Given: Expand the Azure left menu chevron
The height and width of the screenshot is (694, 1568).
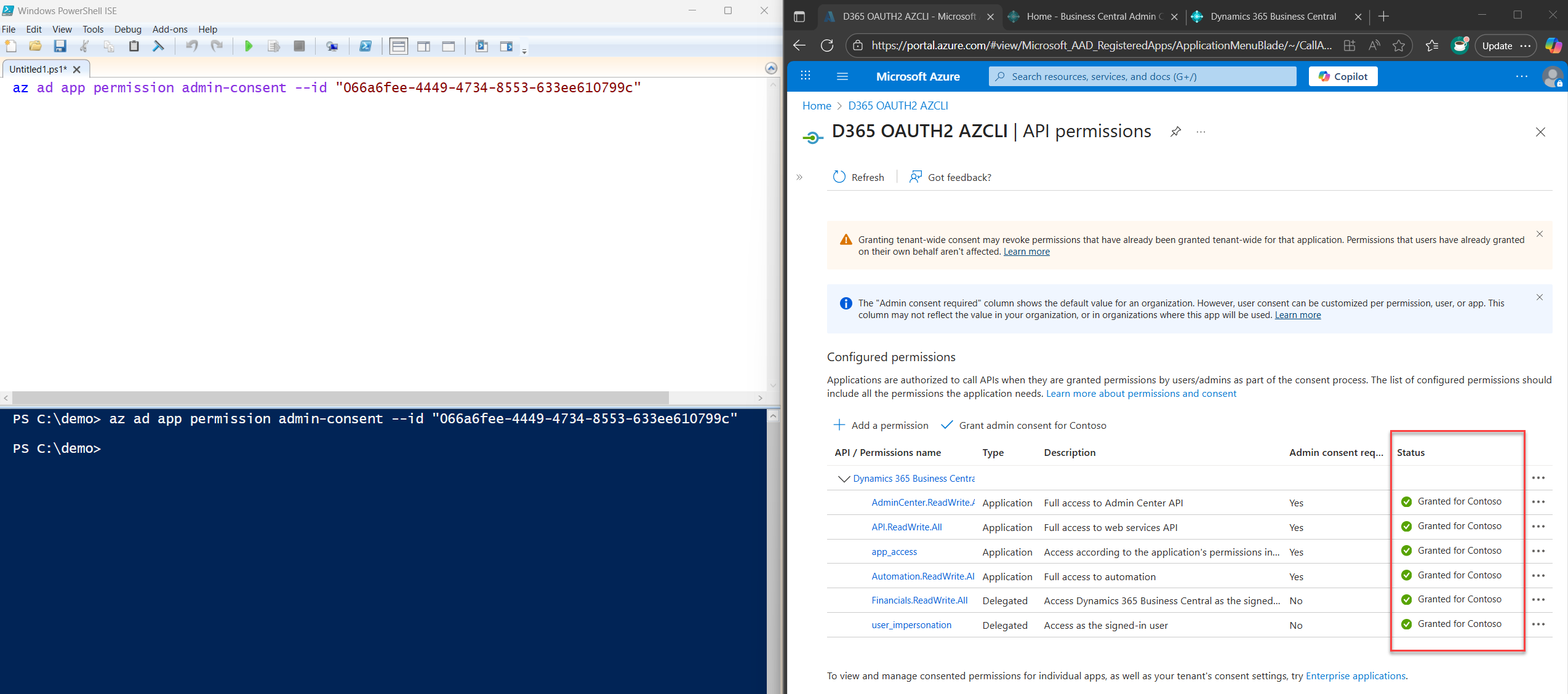Looking at the screenshot, I should pos(799,177).
